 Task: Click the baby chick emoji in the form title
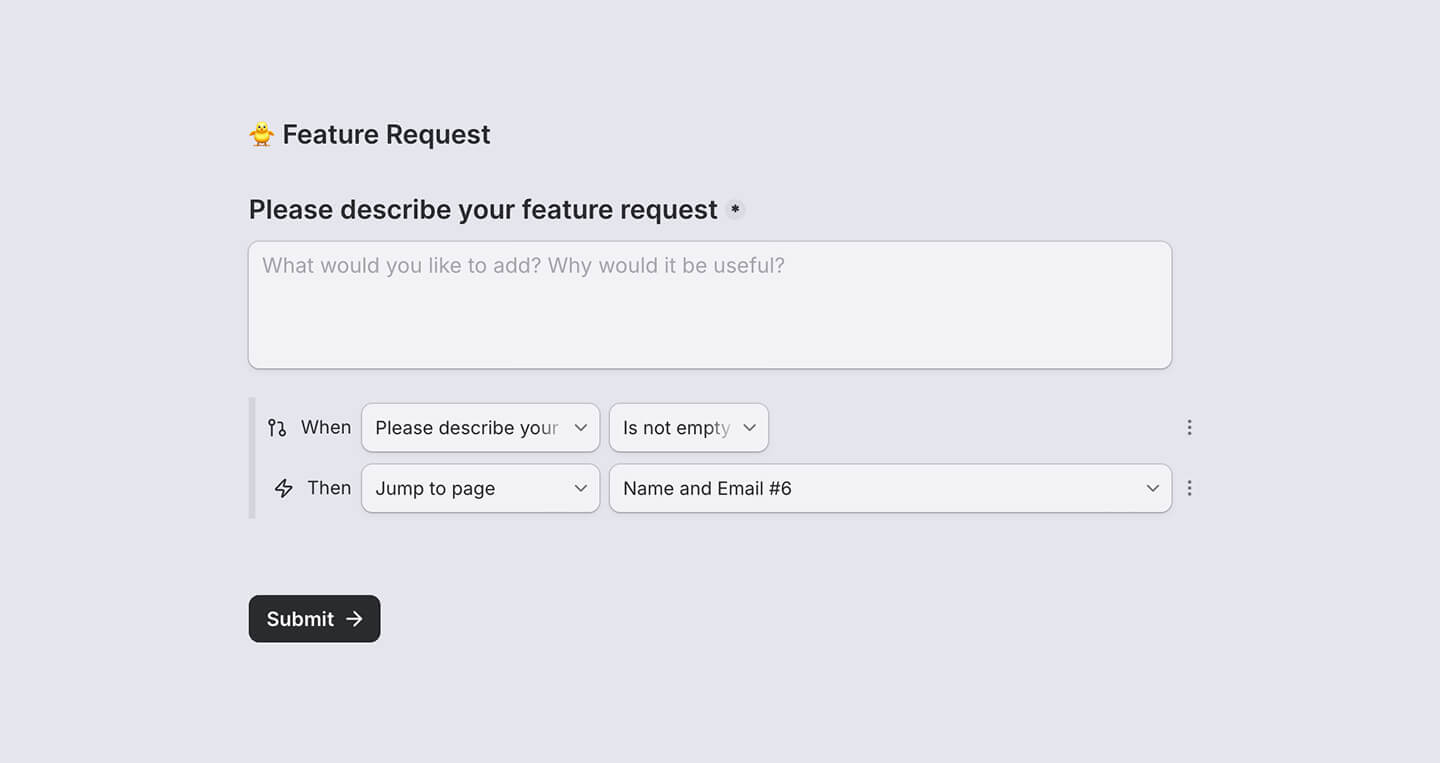coord(260,133)
